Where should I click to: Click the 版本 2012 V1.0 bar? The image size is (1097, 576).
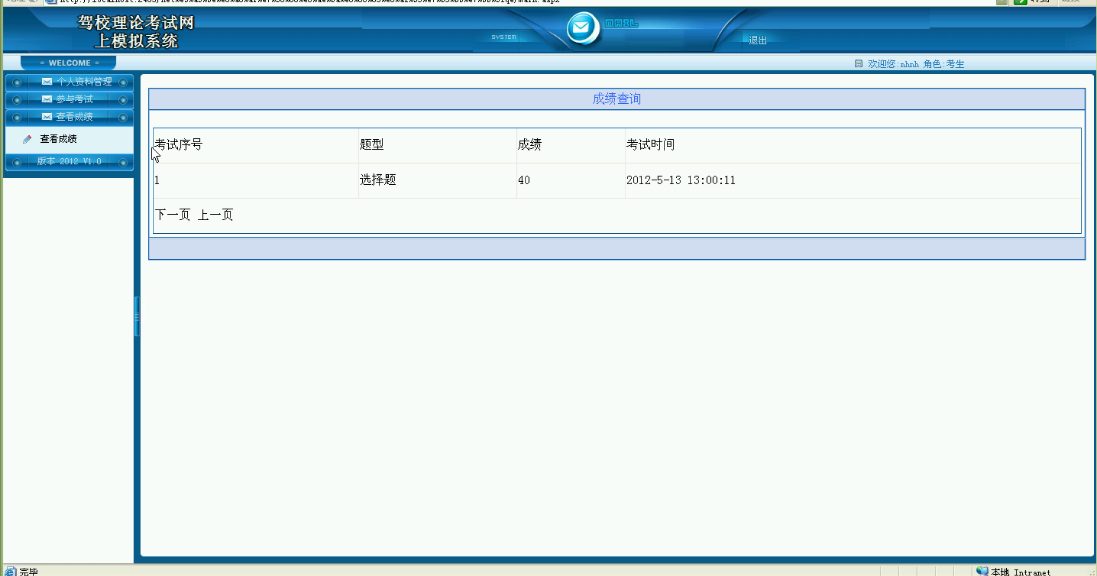click(x=69, y=162)
